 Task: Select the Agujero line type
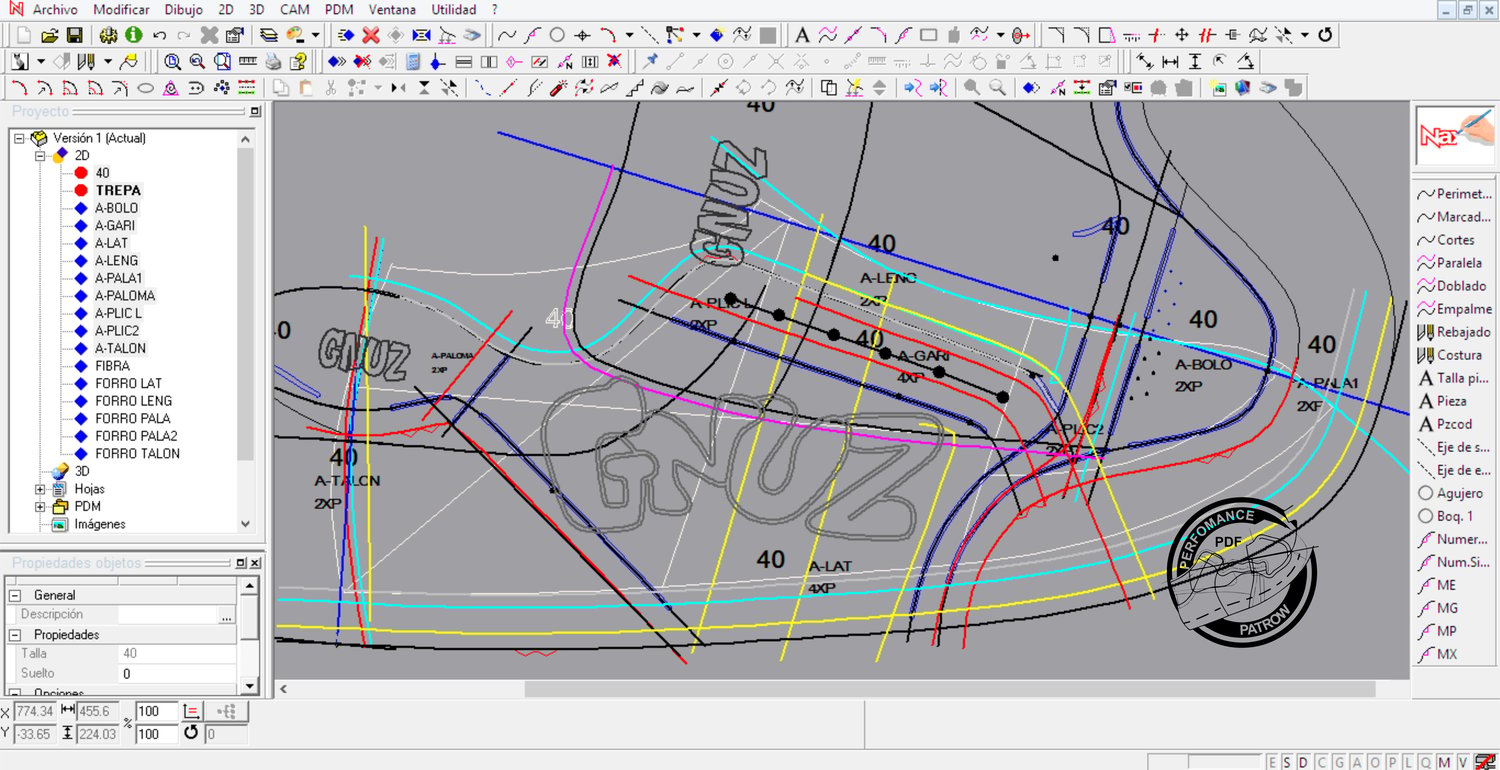click(1451, 493)
